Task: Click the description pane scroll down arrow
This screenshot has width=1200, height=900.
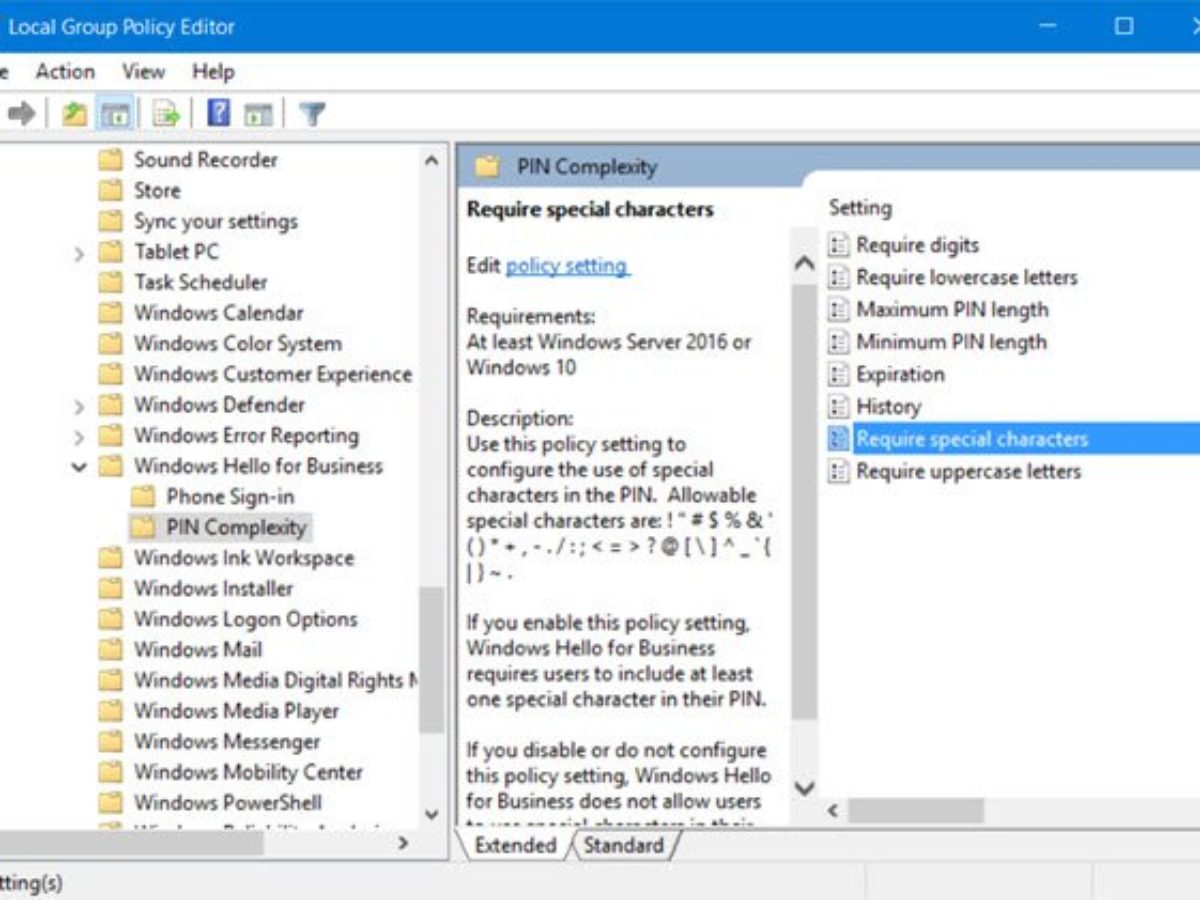Action: 804,788
